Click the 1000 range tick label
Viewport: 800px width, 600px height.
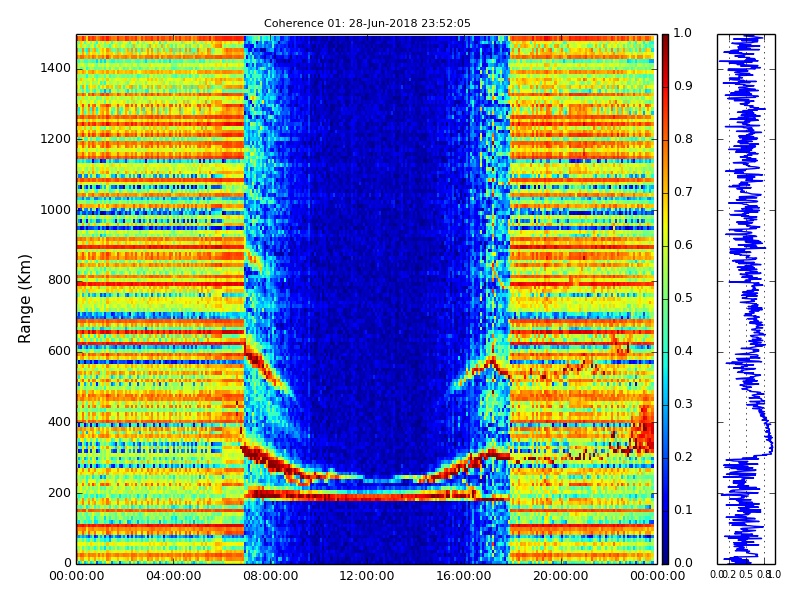tap(56, 210)
